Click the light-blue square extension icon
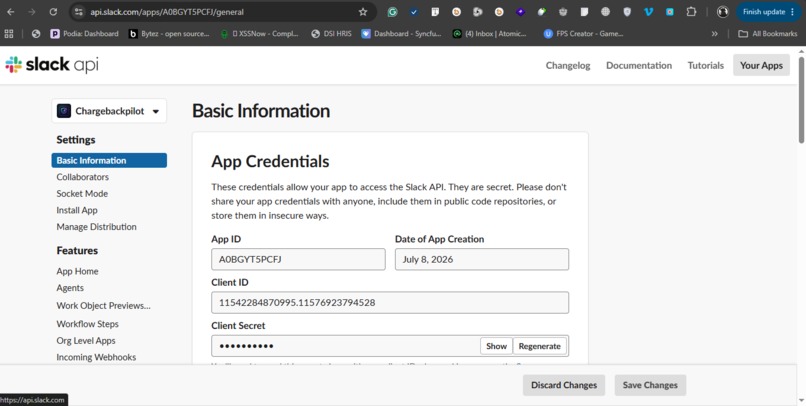This screenshot has height=406, width=806. click(670, 12)
